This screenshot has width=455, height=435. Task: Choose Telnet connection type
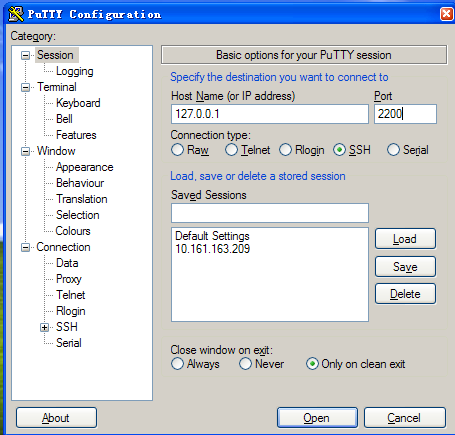pyautogui.click(x=231, y=150)
